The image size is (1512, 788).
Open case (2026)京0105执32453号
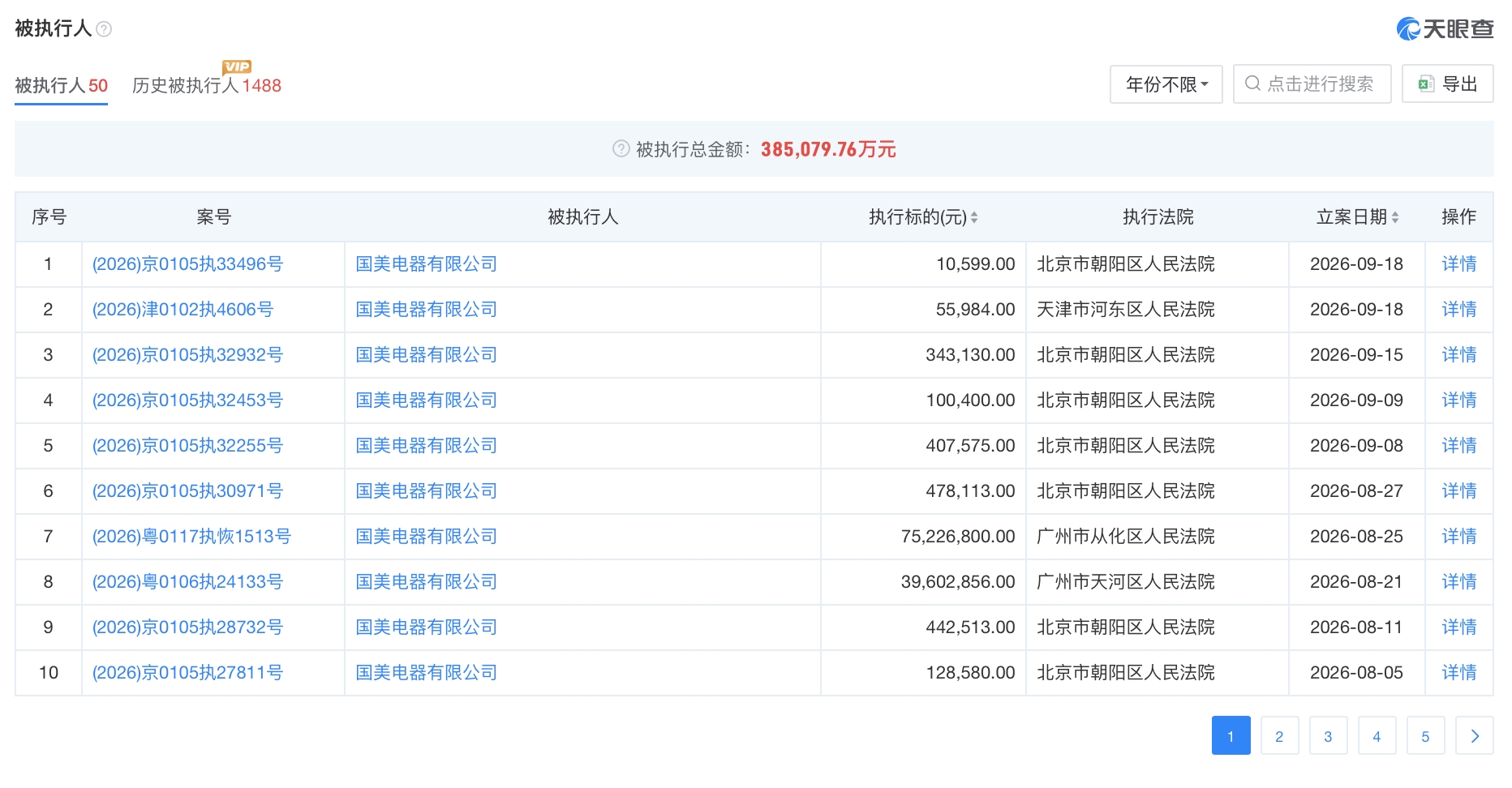click(x=187, y=400)
